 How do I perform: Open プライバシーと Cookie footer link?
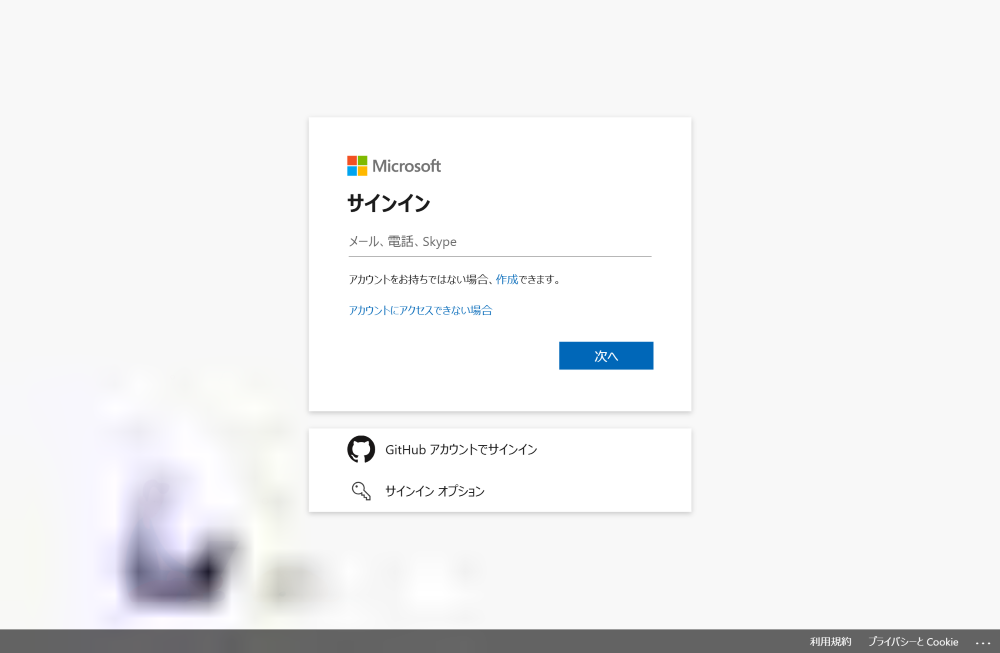coord(913,642)
